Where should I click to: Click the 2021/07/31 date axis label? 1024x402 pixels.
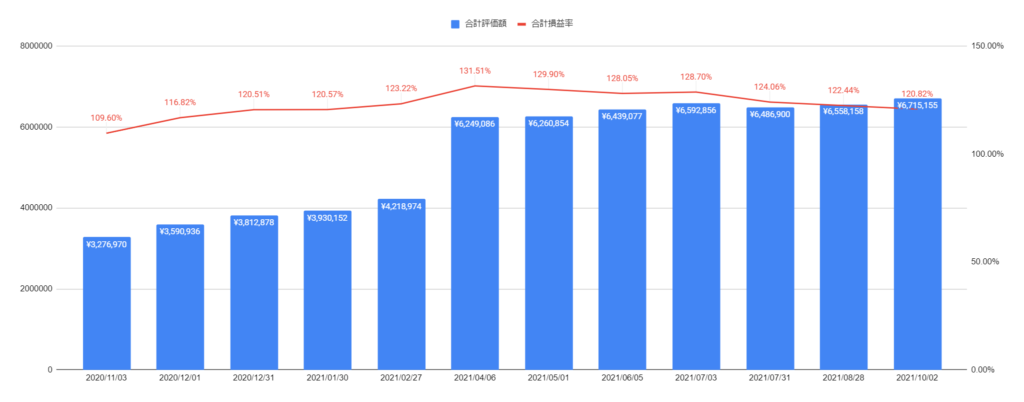point(770,378)
